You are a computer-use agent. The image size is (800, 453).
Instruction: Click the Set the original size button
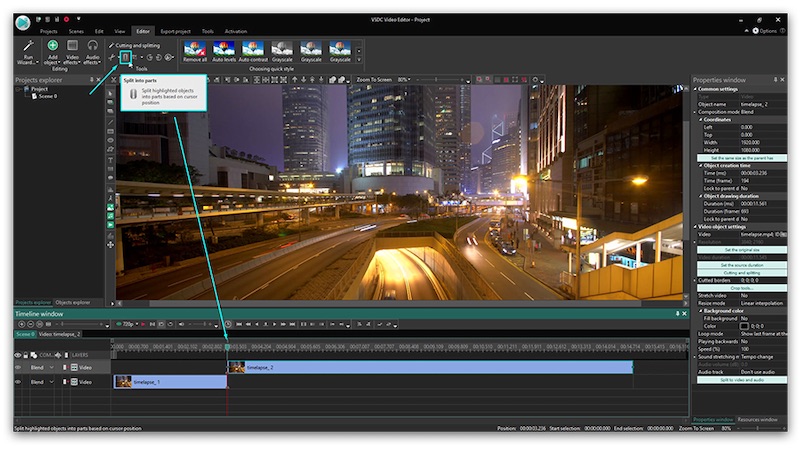(742, 250)
